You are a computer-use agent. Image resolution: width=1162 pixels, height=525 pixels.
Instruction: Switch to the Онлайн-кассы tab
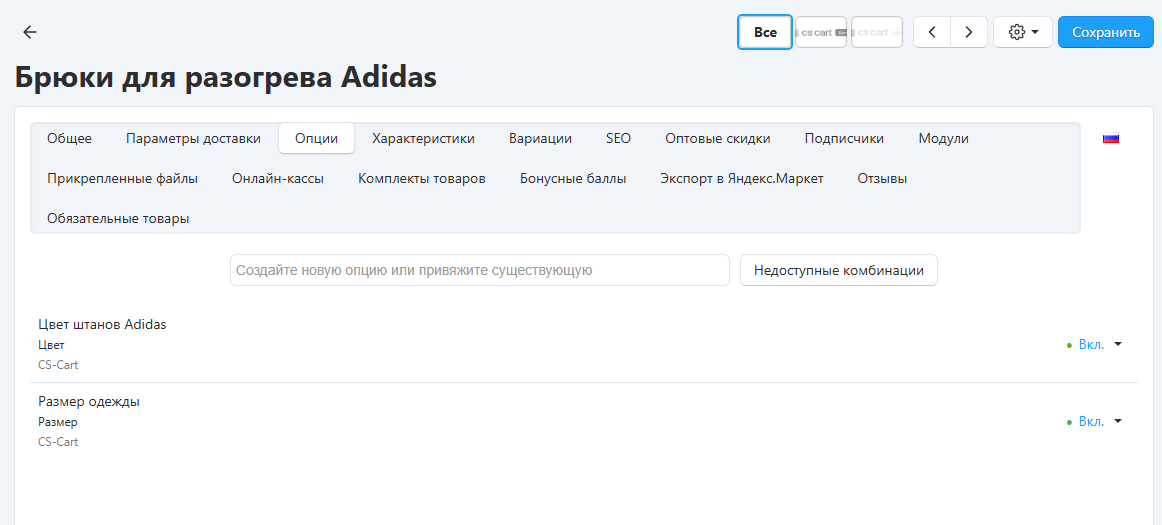click(x=278, y=178)
